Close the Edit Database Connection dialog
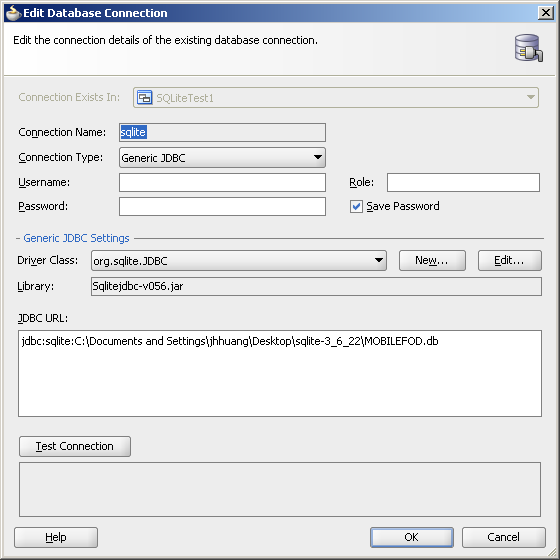This screenshot has width=560, height=560. 546,13
